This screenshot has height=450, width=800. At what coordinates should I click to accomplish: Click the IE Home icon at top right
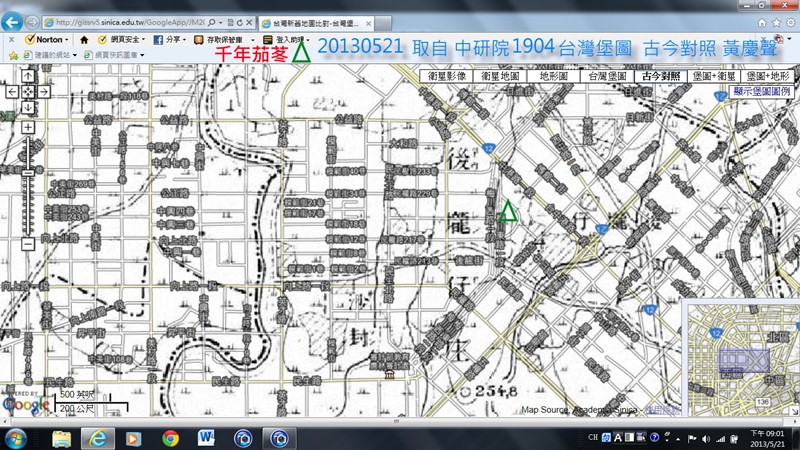762,22
